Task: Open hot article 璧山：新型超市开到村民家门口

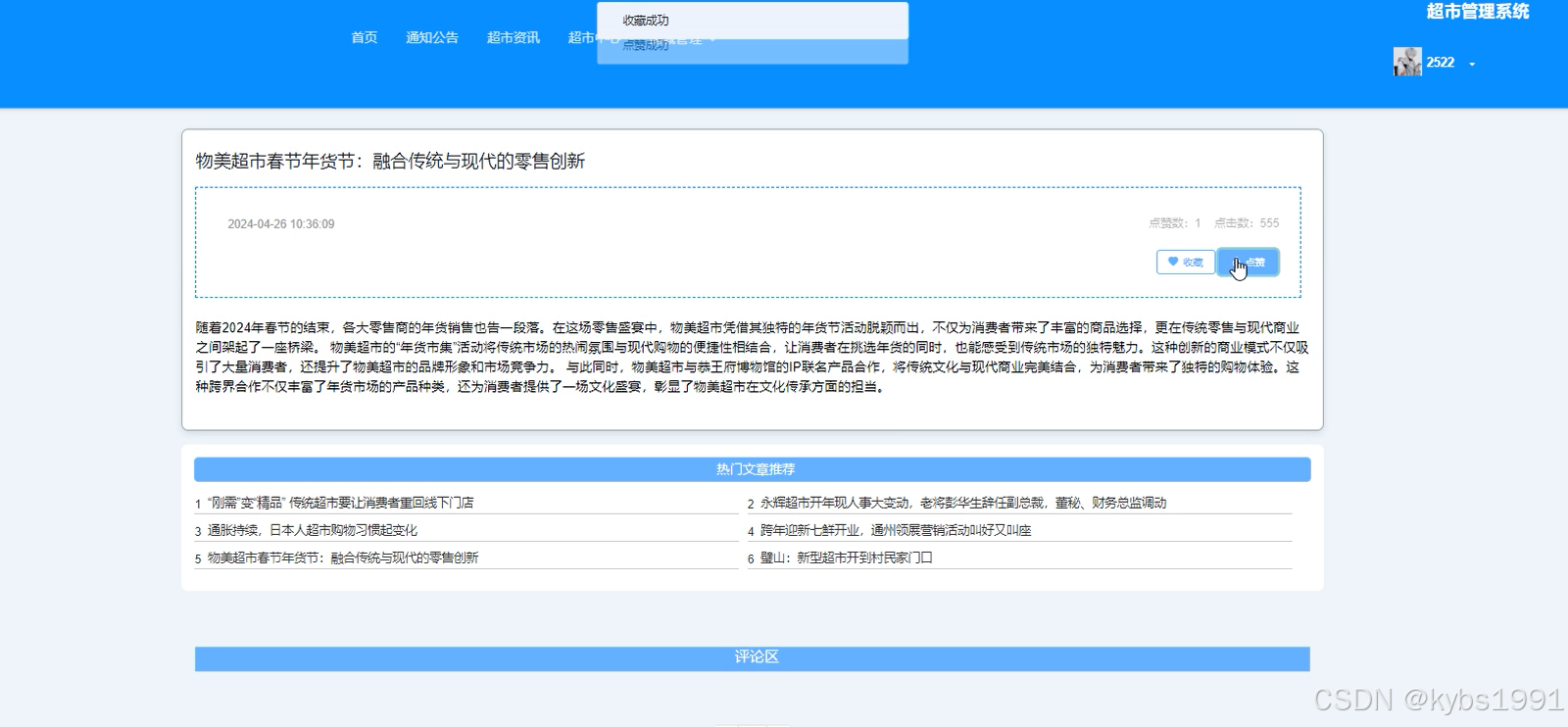Action: click(x=847, y=557)
